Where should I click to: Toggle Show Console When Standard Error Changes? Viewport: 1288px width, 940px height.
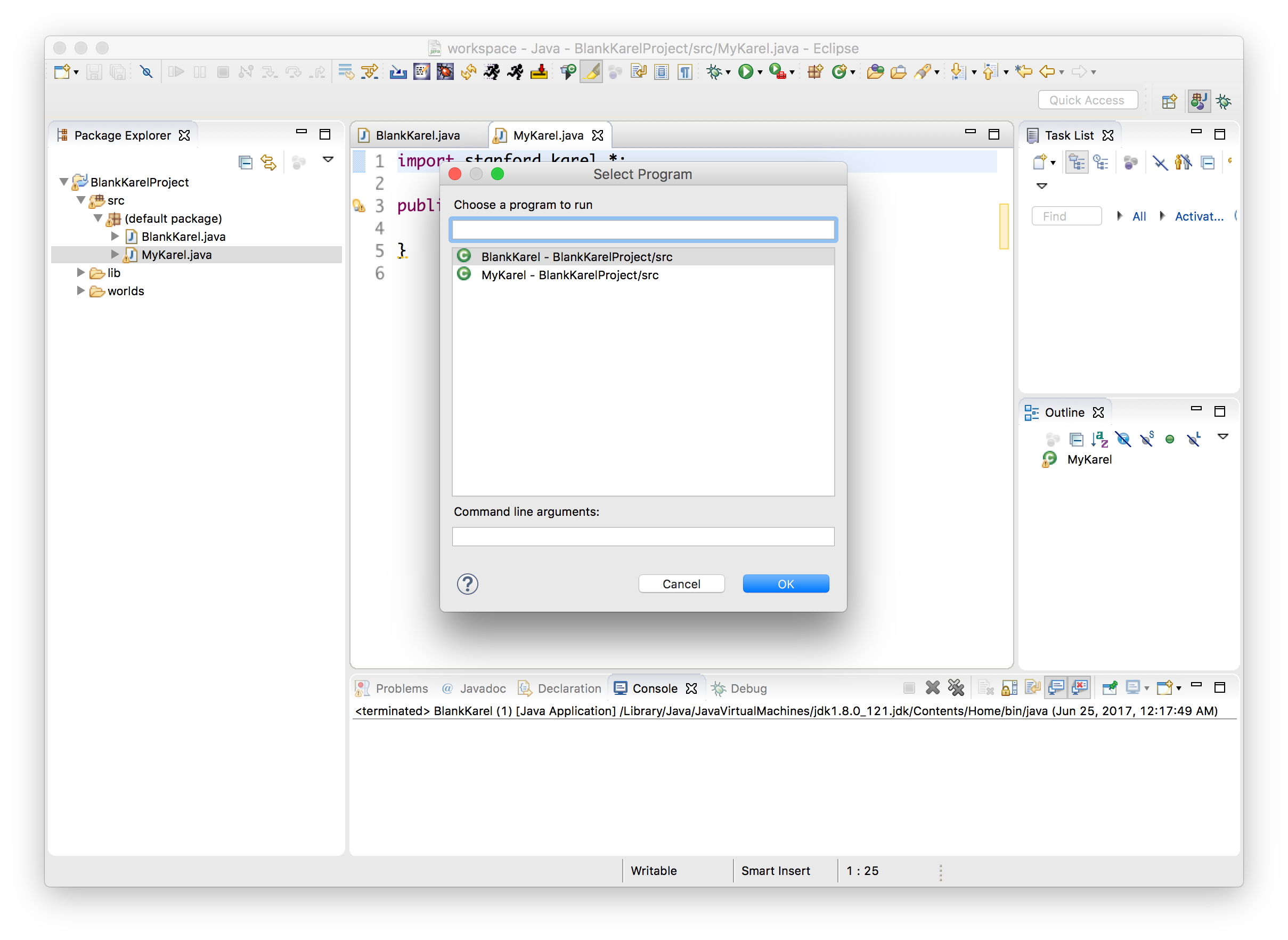[x=1080, y=688]
